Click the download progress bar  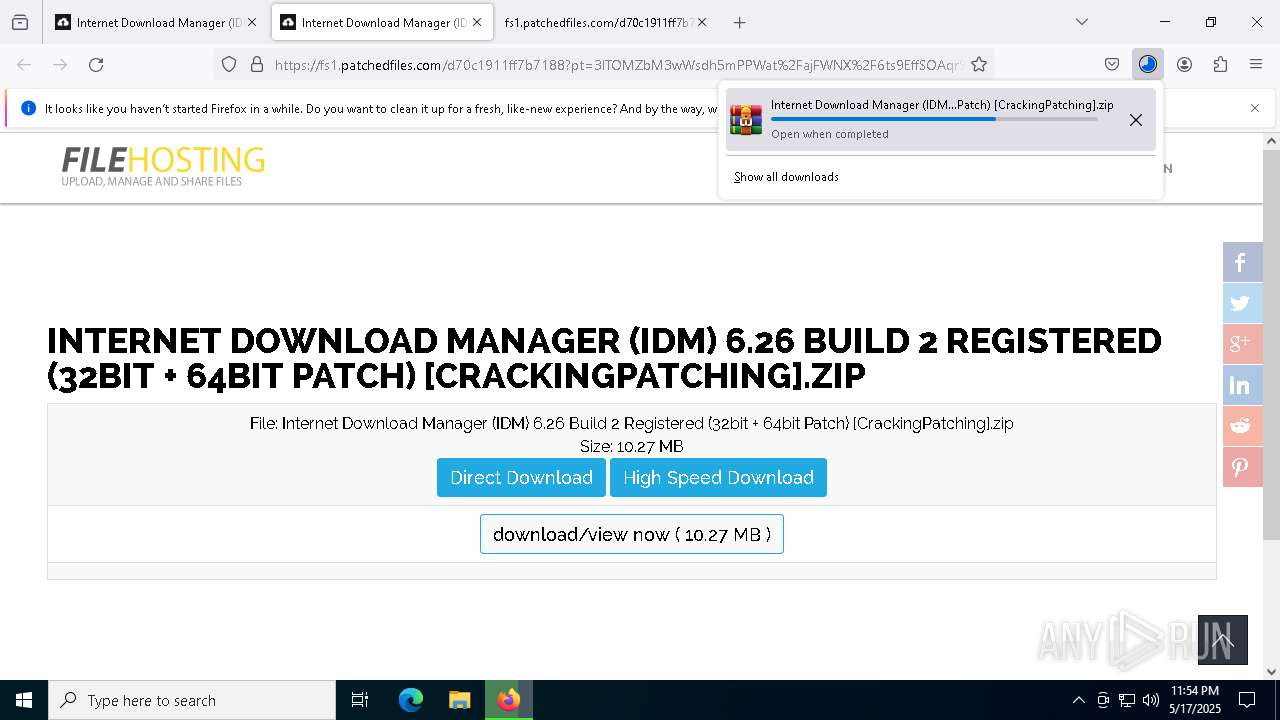click(934, 119)
